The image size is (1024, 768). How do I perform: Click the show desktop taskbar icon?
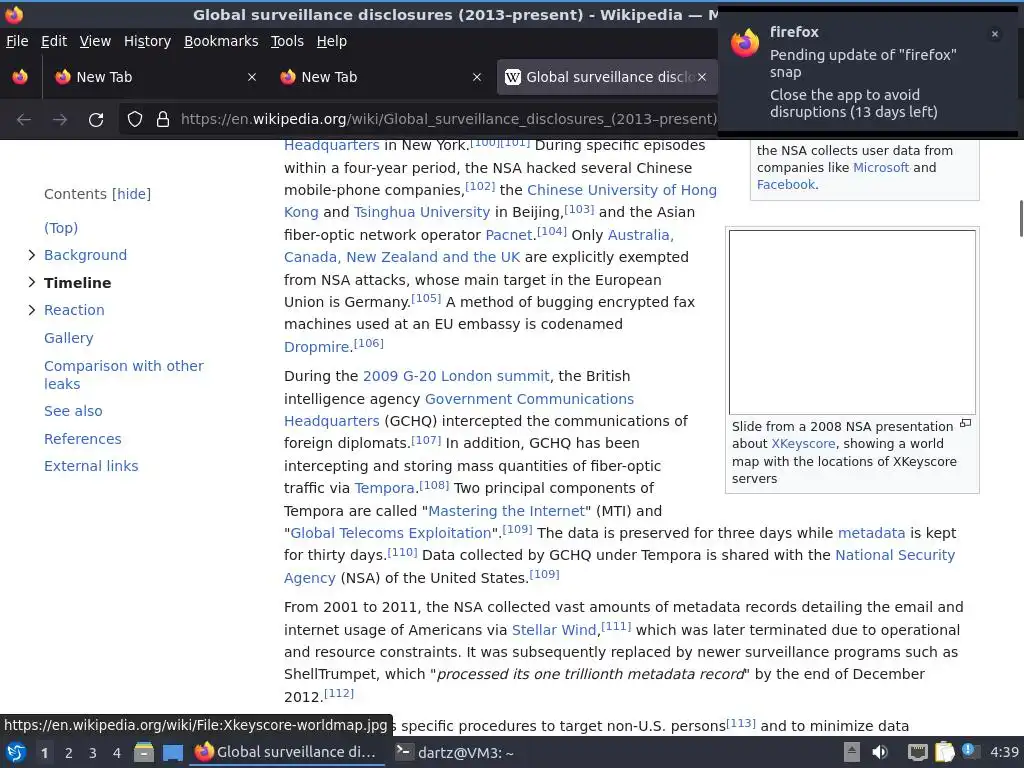[x=173, y=752]
